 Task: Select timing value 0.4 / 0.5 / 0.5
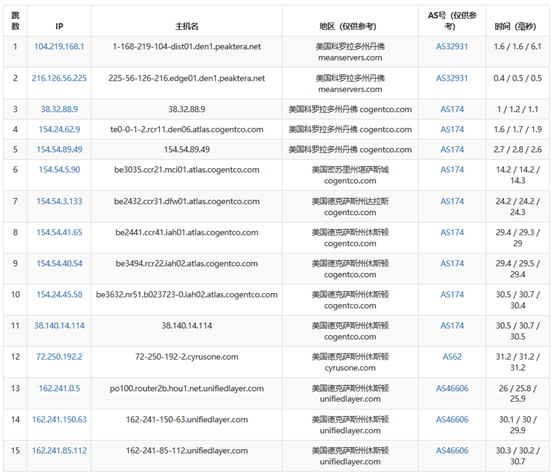517,78
